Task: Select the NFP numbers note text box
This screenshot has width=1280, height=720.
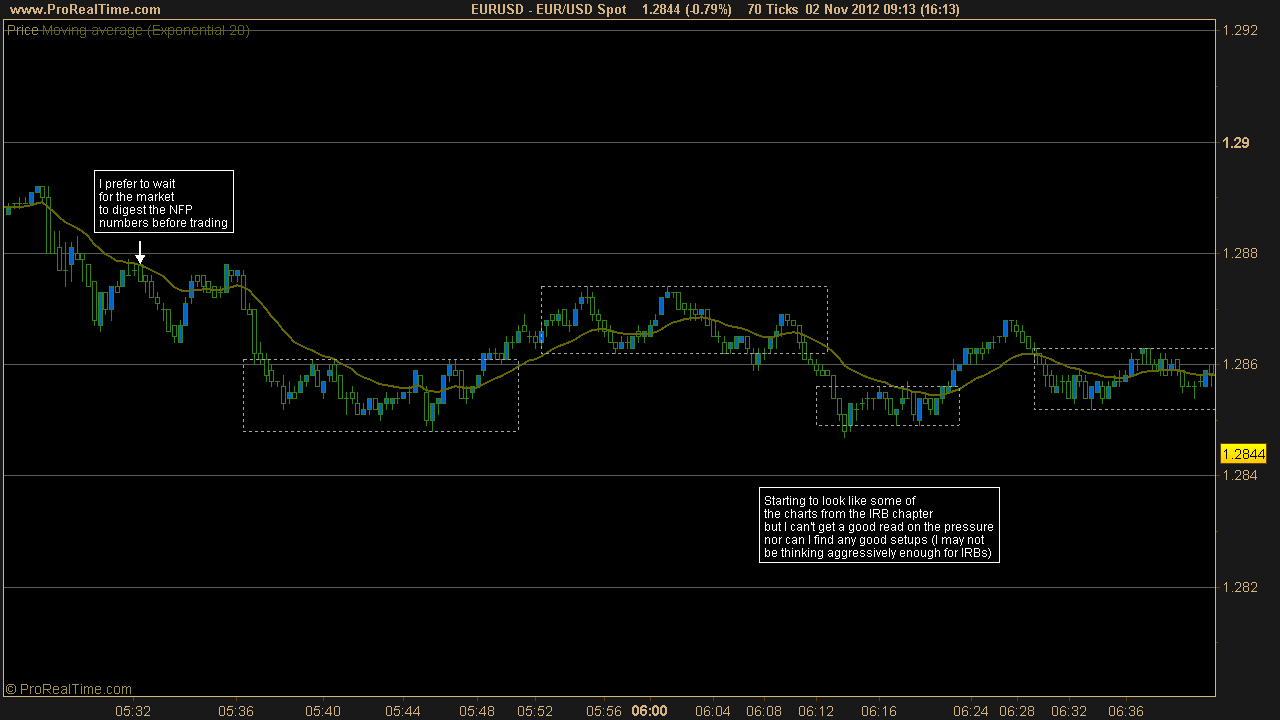Action: (164, 201)
